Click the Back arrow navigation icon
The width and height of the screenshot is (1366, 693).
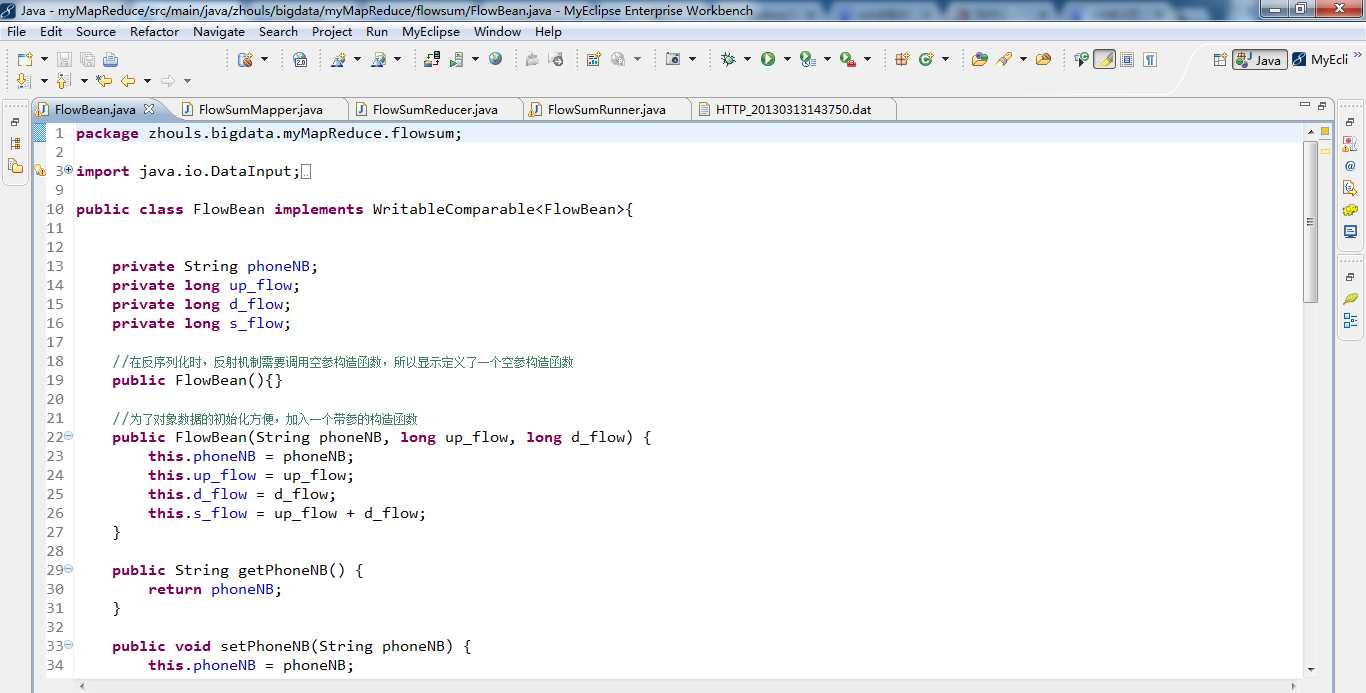pyautogui.click(x=128, y=81)
